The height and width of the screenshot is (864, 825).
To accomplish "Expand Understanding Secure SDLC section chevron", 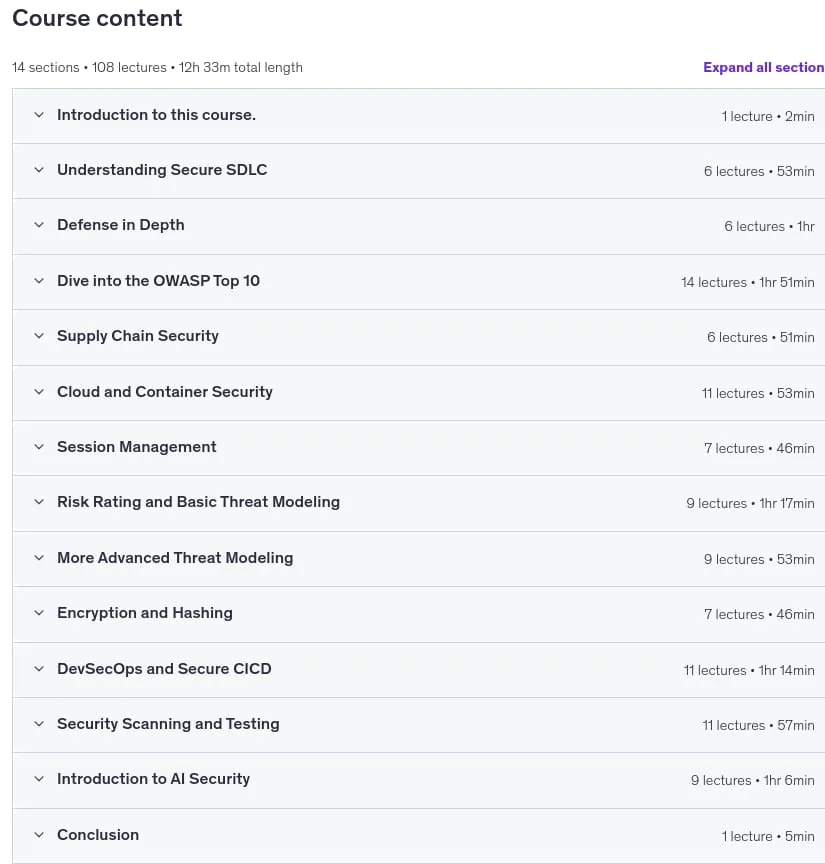I will pos(39,170).
